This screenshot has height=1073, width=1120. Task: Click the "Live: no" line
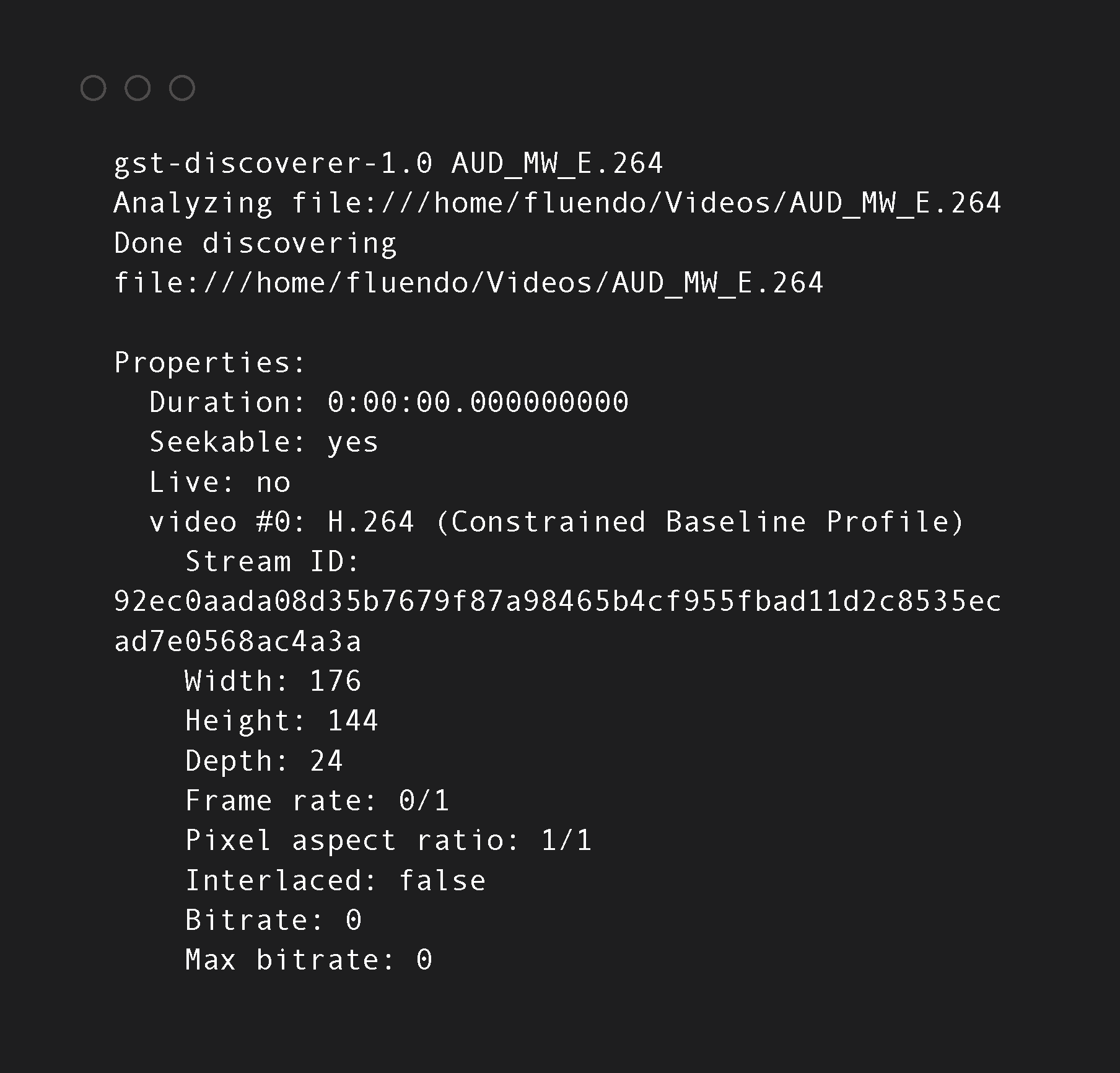tap(220, 482)
